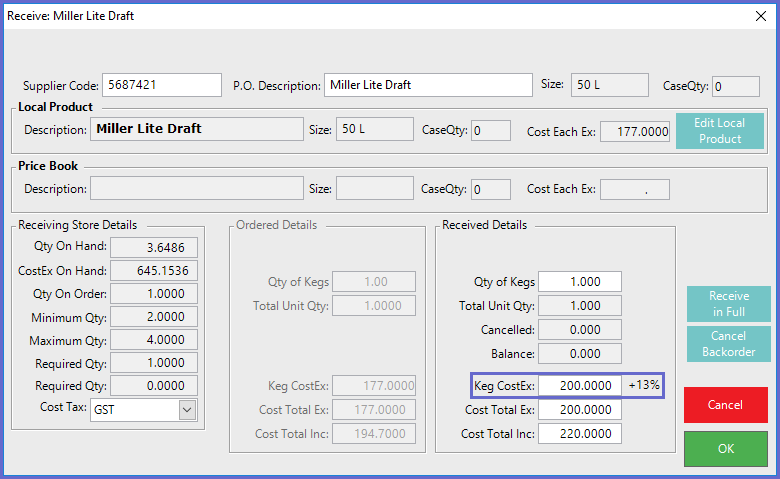The image size is (780, 479).
Task: Click the Balance field in Received Details
Action: (580, 354)
